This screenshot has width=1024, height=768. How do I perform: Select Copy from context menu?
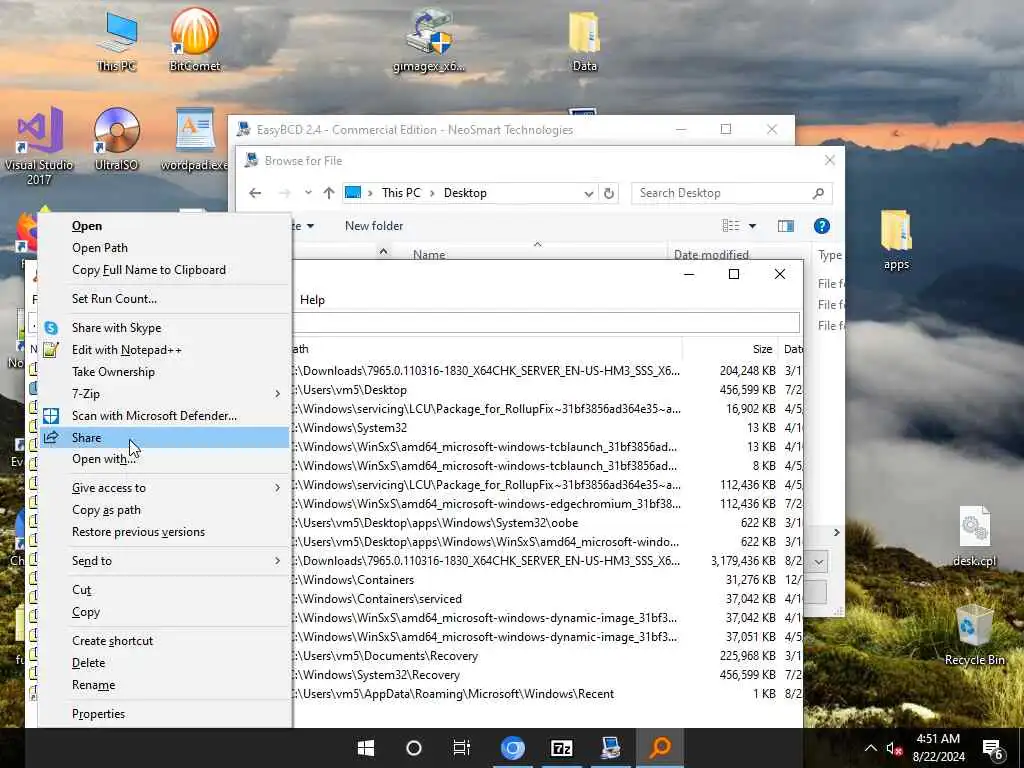coord(163,612)
